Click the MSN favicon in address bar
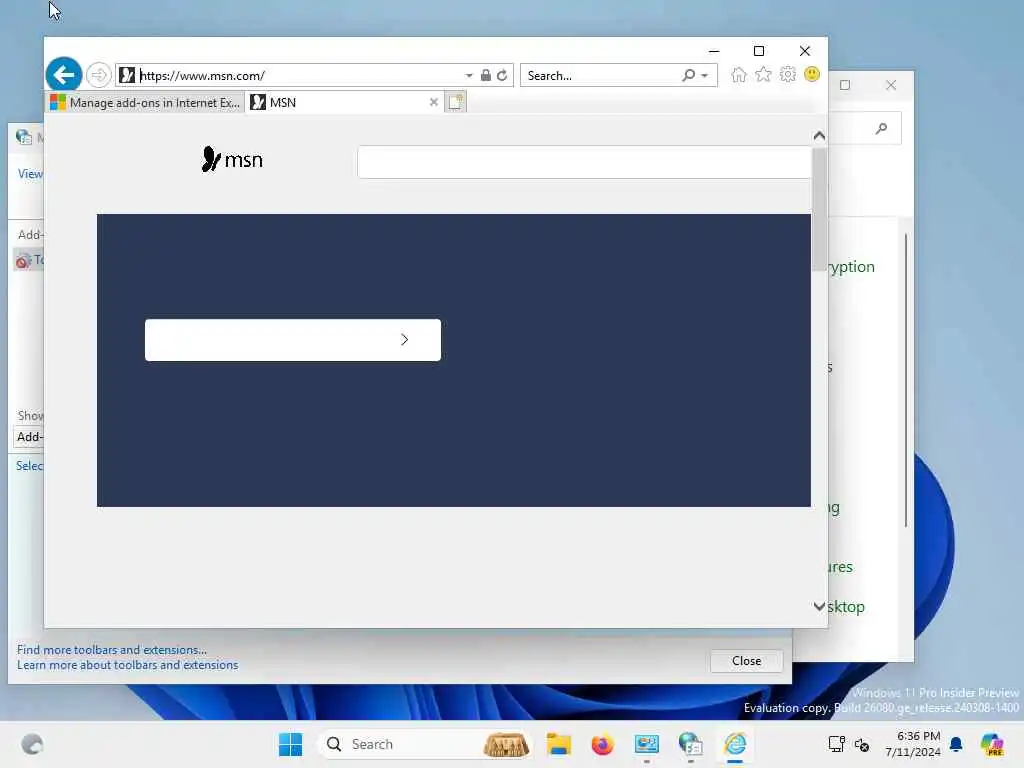The height and width of the screenshot is (768, 1024). click(x=127, y=75)
